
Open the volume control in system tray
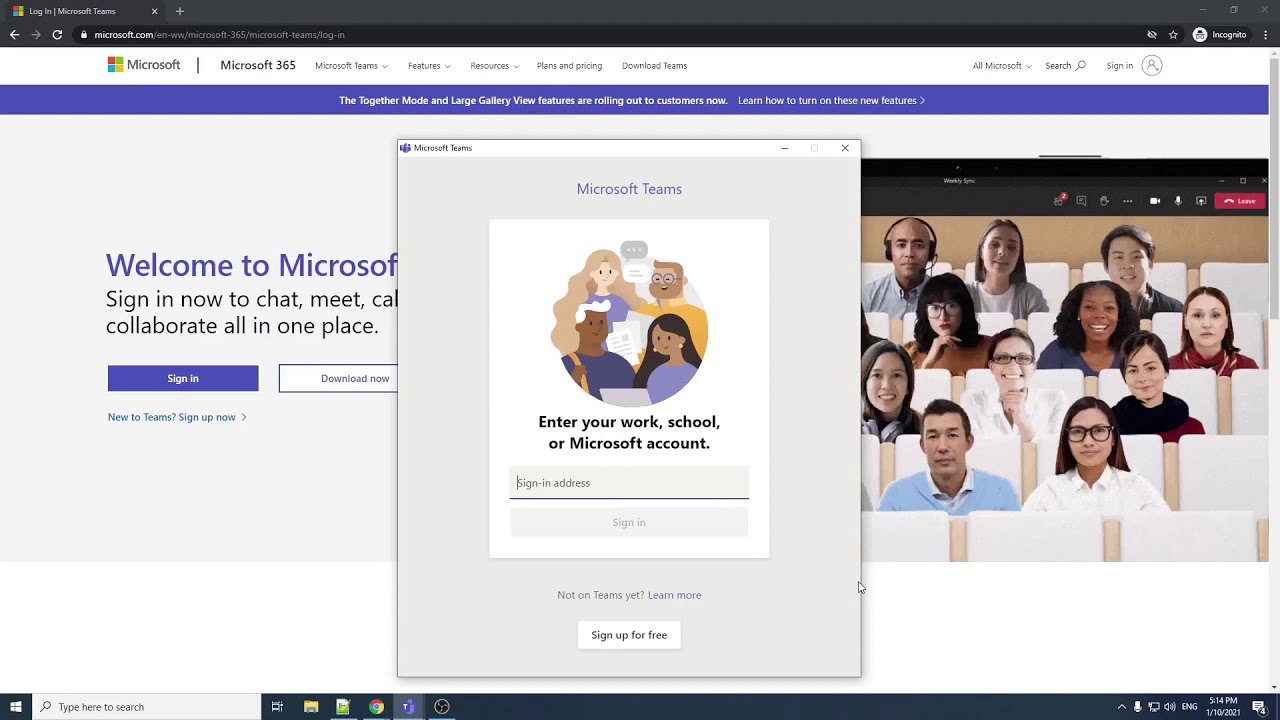tap(1169, 707)
